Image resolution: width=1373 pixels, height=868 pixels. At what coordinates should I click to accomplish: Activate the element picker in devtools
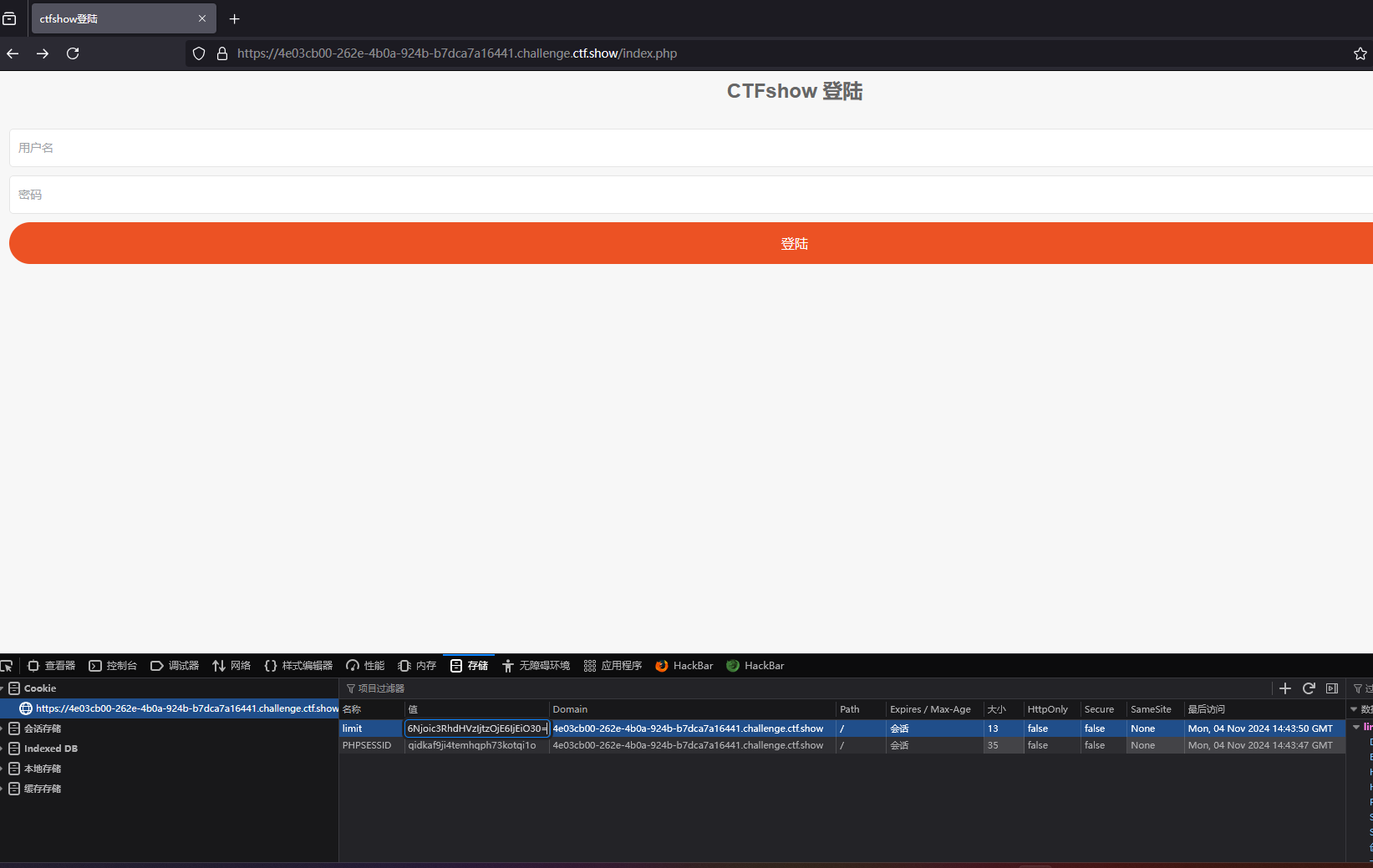coord(7,666)
